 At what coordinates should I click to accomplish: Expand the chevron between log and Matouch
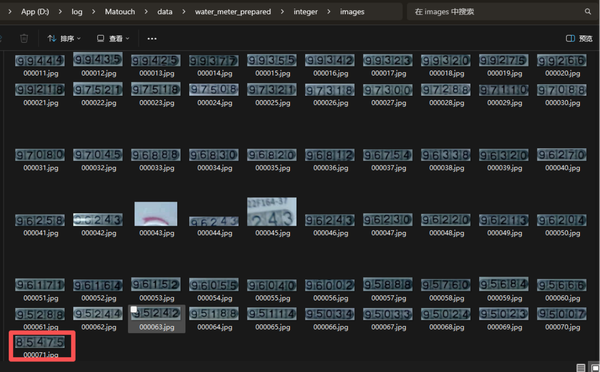coord(93,12)
